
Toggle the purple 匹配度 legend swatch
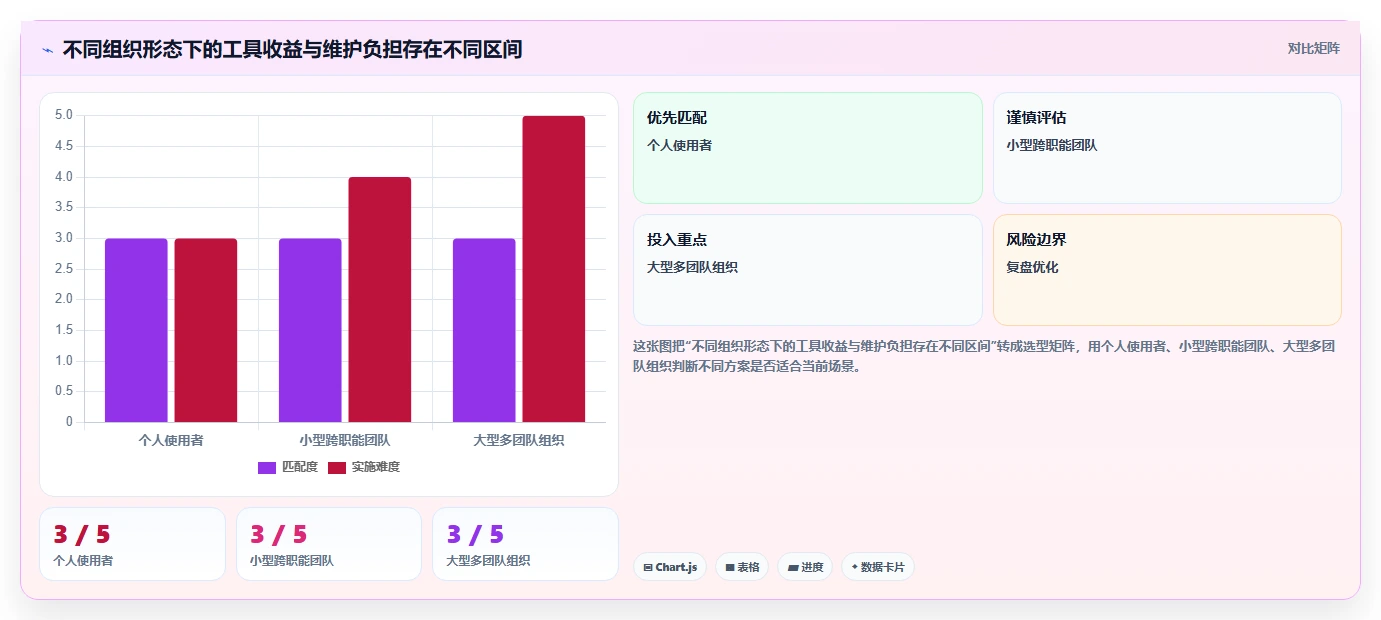pos(266,467)
